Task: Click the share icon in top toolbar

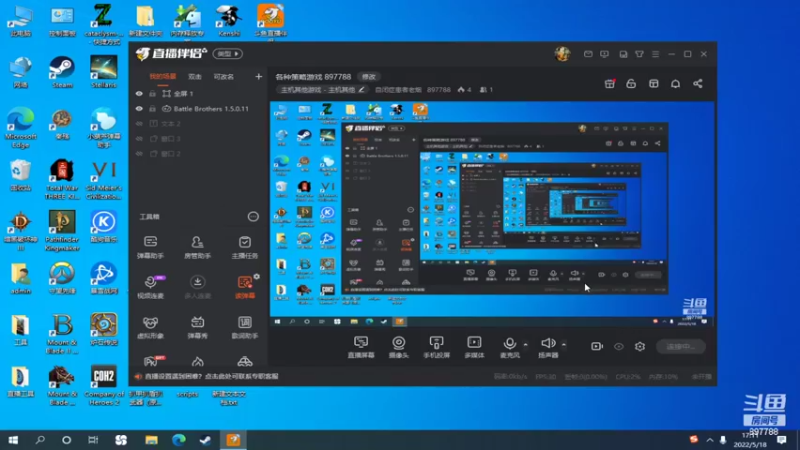Action: coord(697,84)
